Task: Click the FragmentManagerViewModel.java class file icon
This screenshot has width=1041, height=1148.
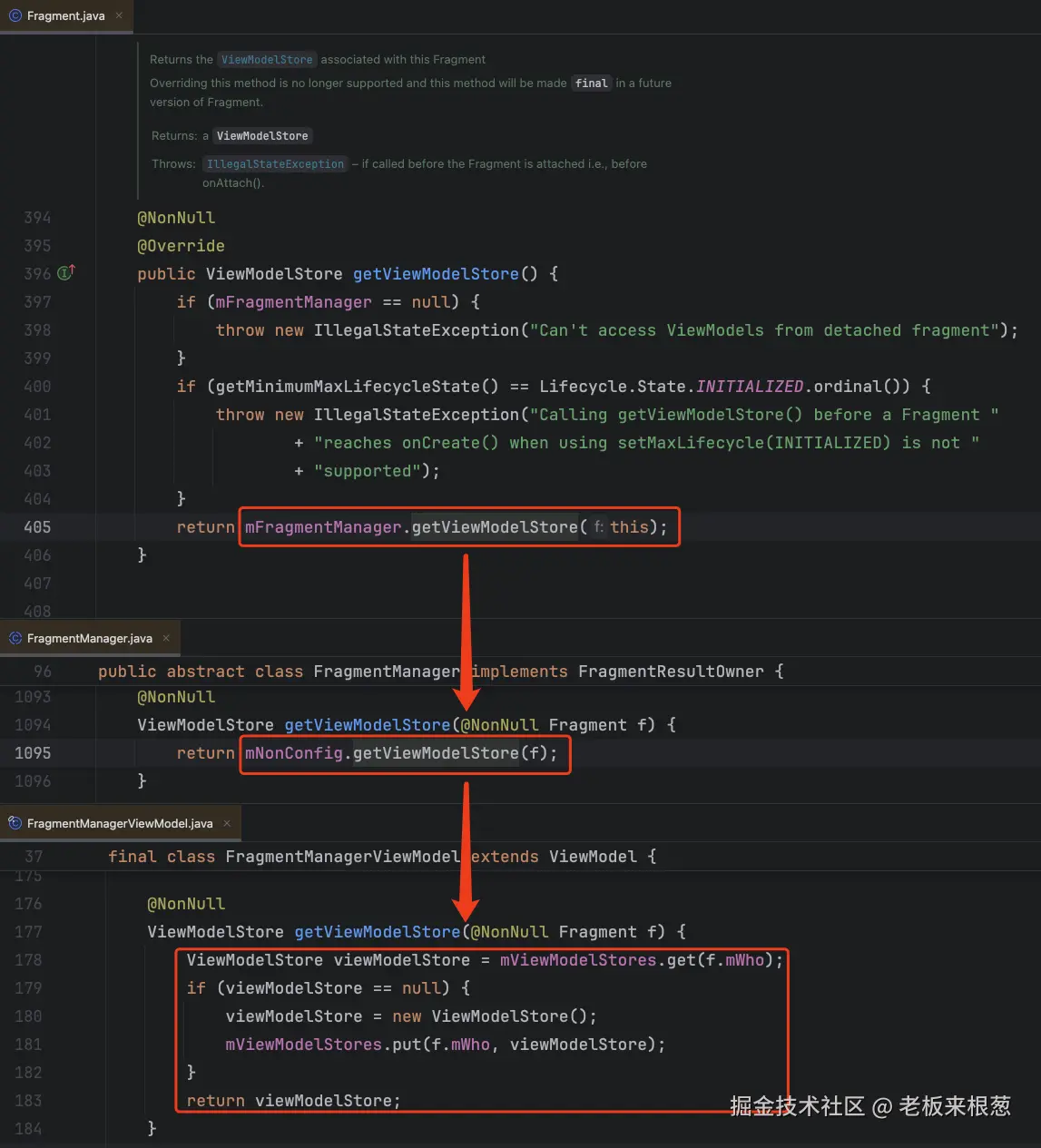Action: pos(15,823)
